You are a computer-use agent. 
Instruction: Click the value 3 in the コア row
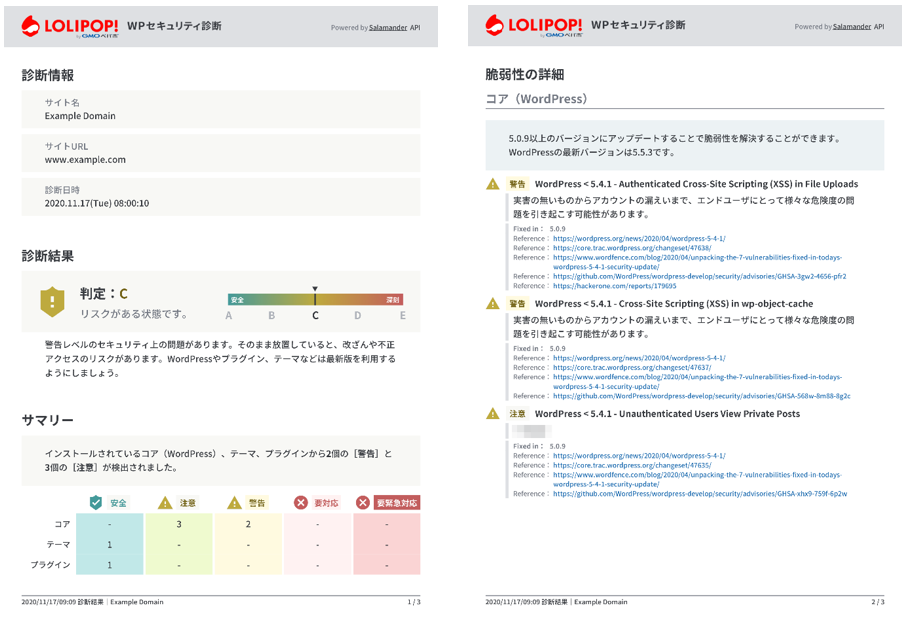click(x=179, y=524)
